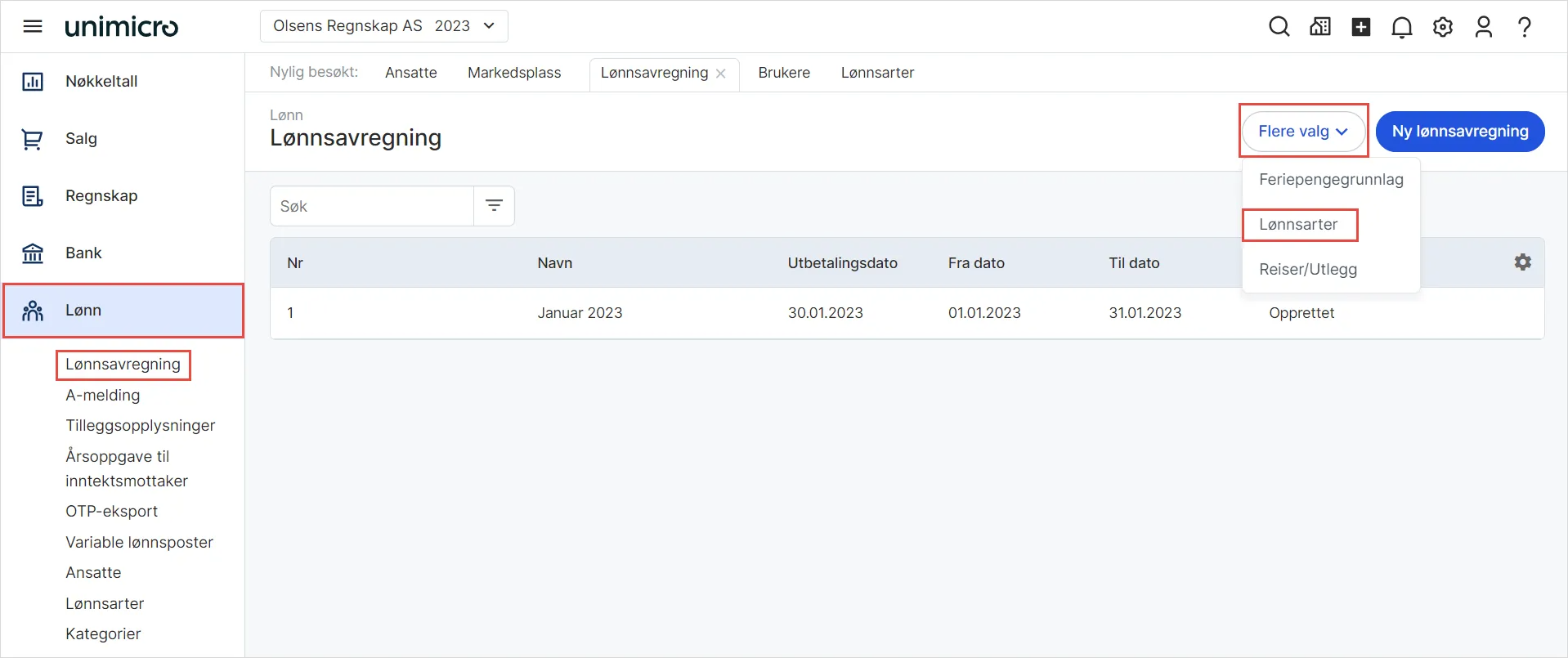Open Lønnsavregning in sidebar submenu

123,365
